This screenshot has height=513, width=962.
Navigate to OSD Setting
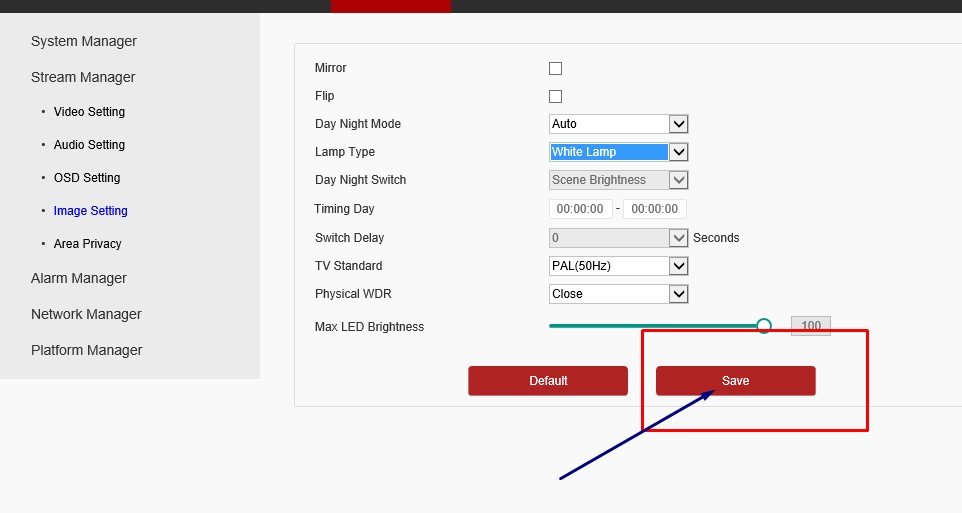(x=87, y=178)
